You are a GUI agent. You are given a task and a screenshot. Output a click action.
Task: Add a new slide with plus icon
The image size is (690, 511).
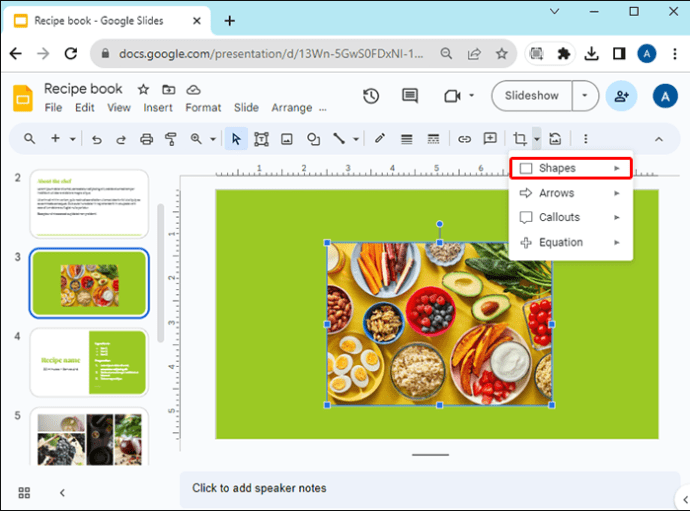pyautogui.click(x=55, y=139)
